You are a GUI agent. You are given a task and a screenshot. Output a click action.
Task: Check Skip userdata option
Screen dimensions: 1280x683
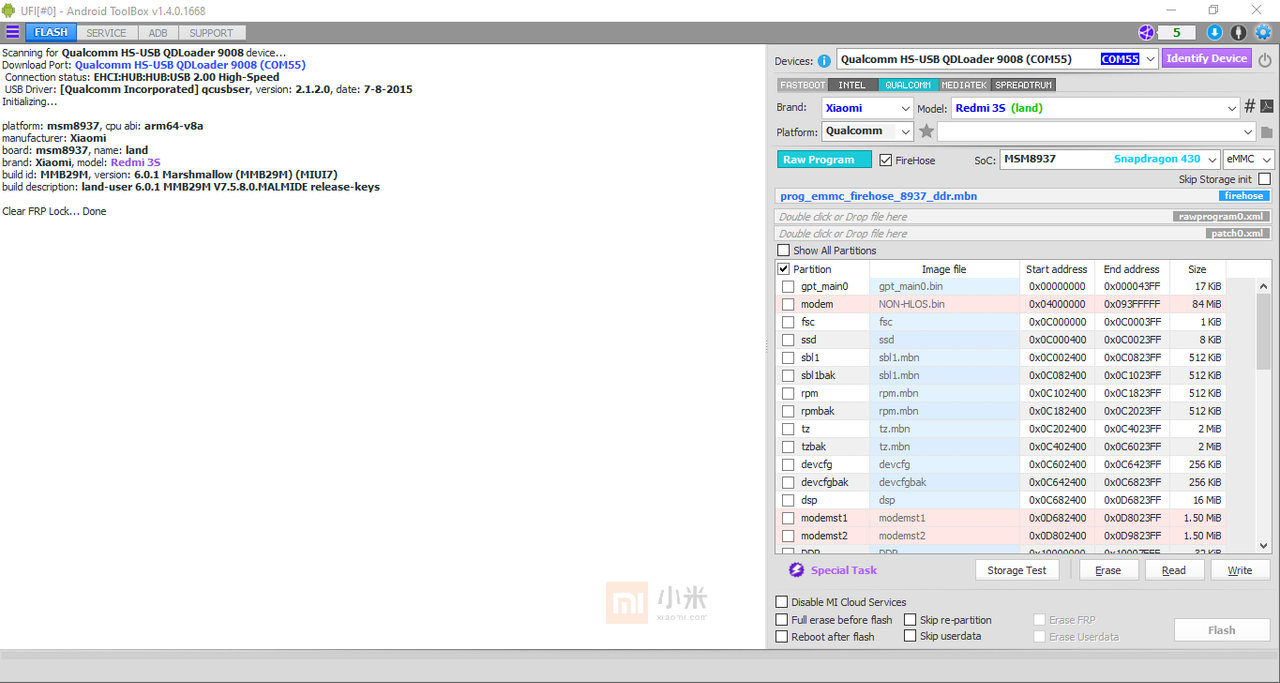pos(910,636)
